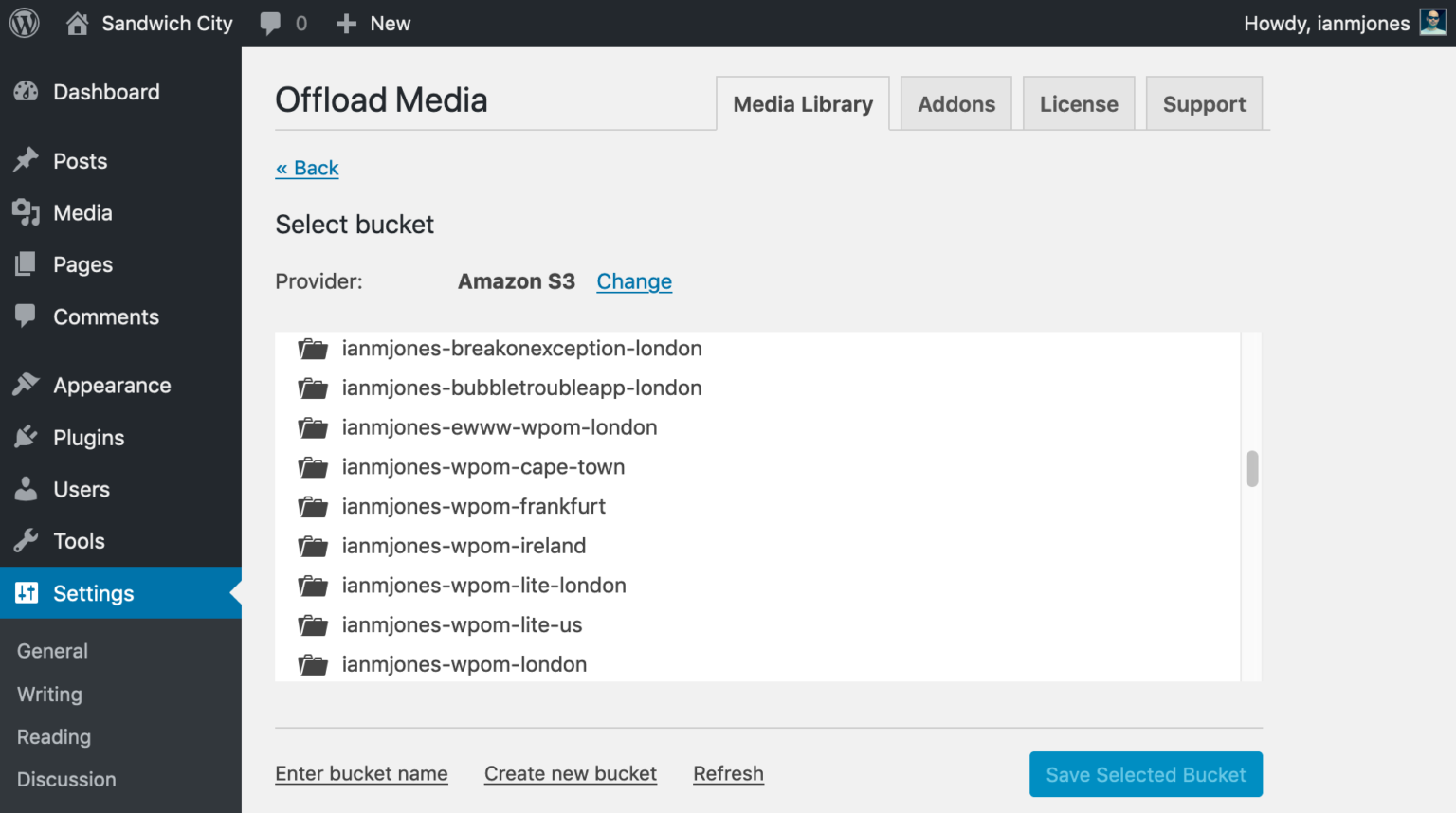Open Writing settings from the submenu

pos(48,694)
